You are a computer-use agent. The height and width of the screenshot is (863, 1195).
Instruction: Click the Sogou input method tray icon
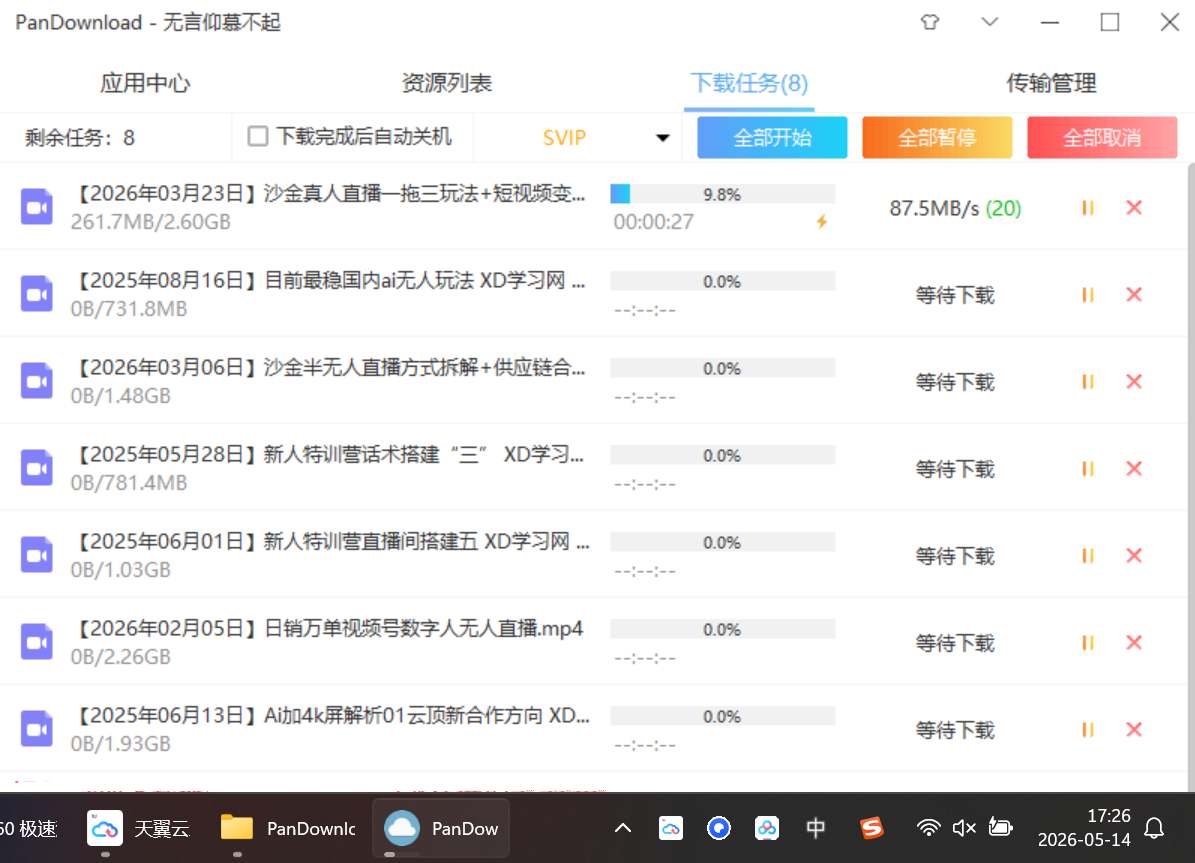871,828
